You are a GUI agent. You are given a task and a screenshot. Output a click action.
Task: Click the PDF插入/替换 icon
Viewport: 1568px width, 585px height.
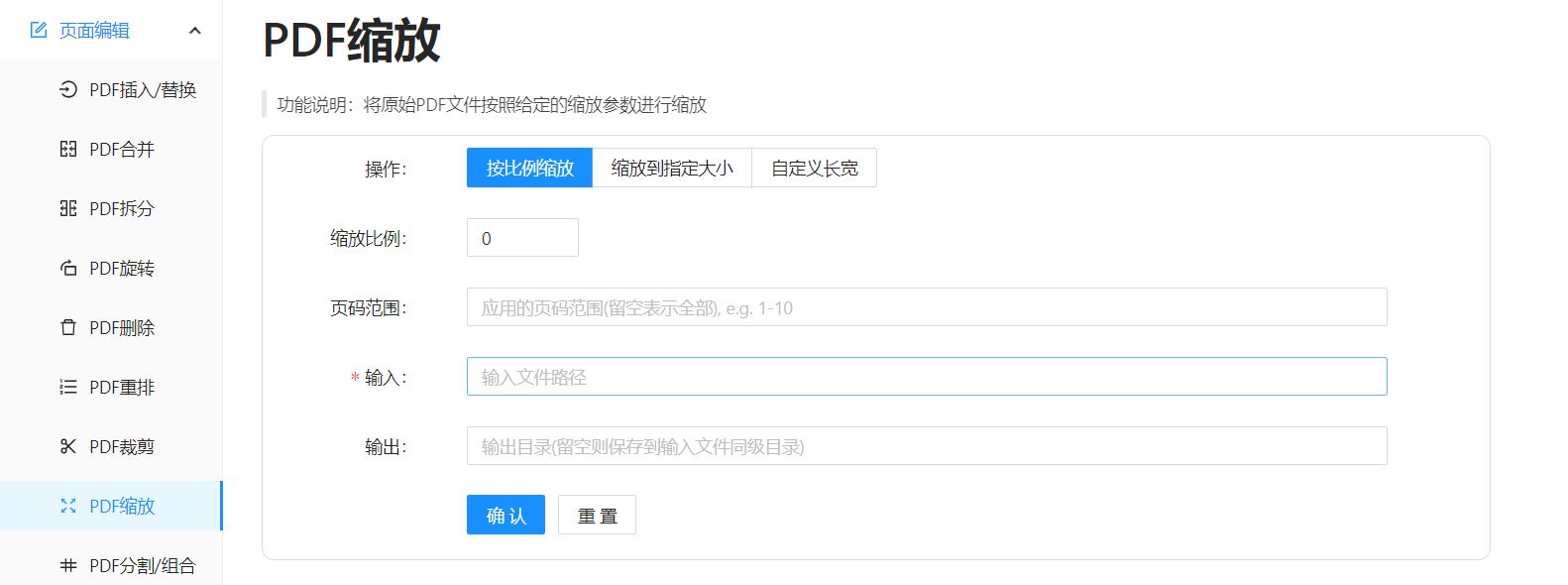(x=68, y=89)
